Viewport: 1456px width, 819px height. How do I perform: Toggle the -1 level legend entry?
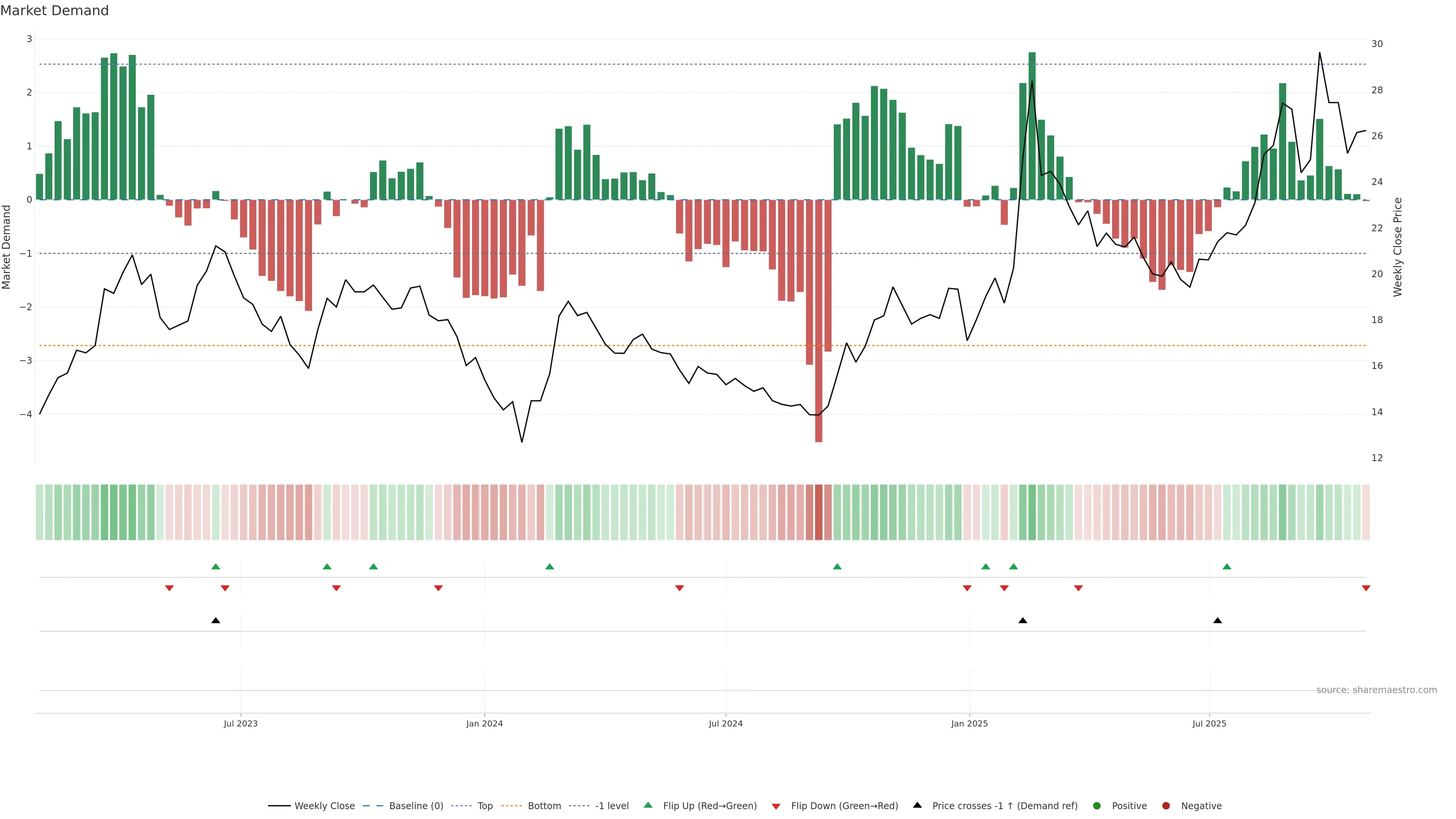click(612, 806)
